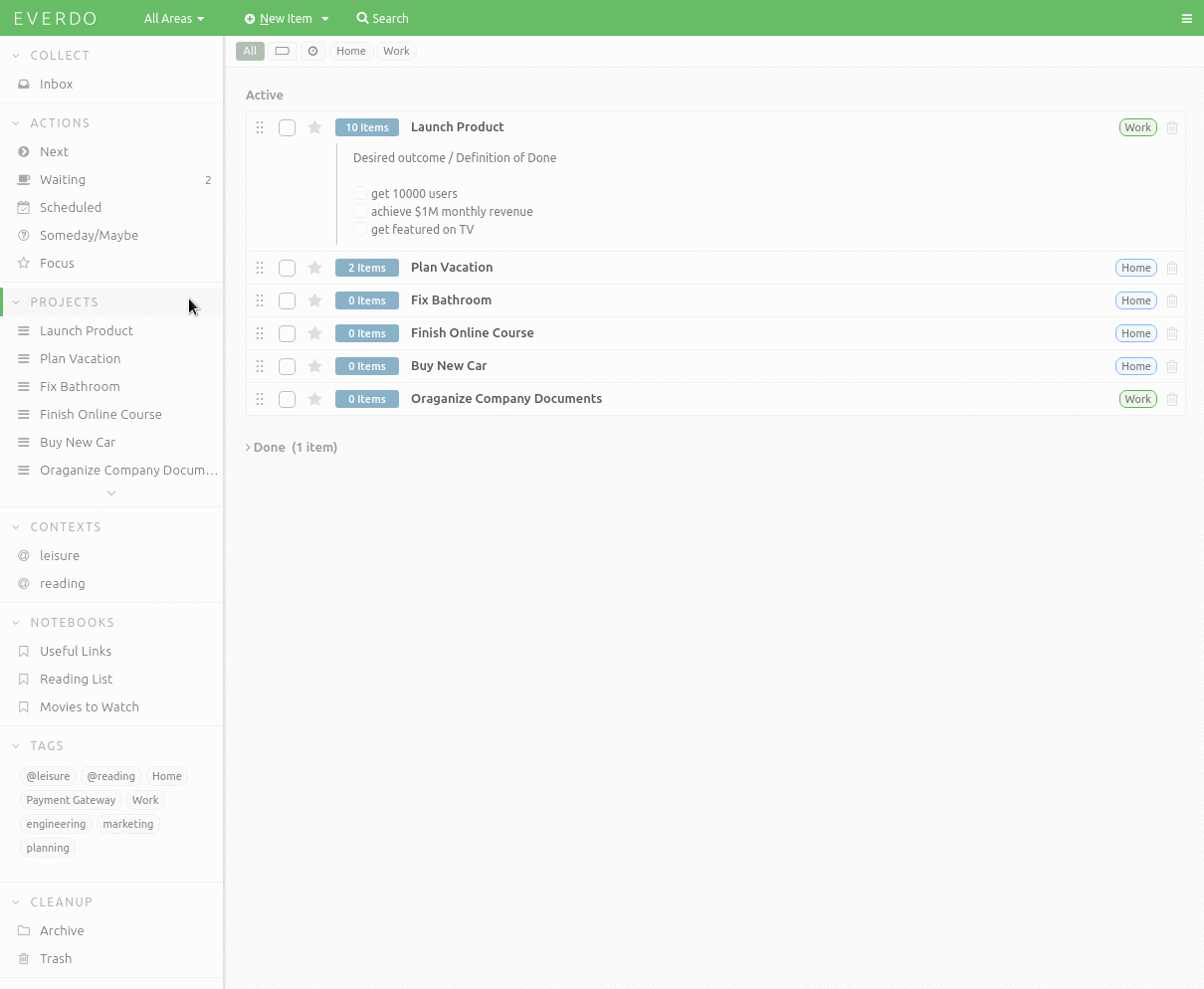
Task: Delete Plan Vacation using its trash icon
Action: click(1172, 267)
